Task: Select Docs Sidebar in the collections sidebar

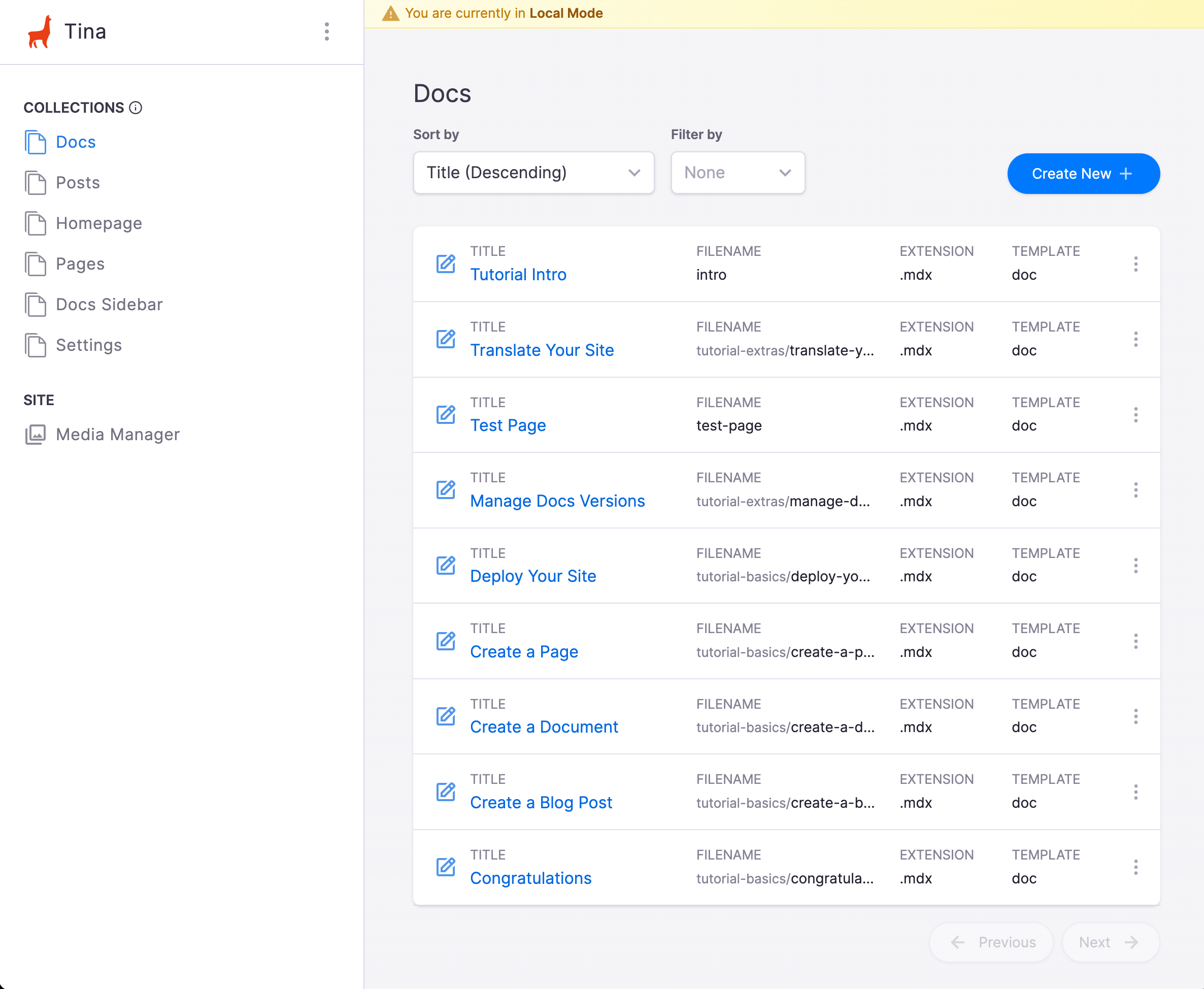Action: click(109, 305)
